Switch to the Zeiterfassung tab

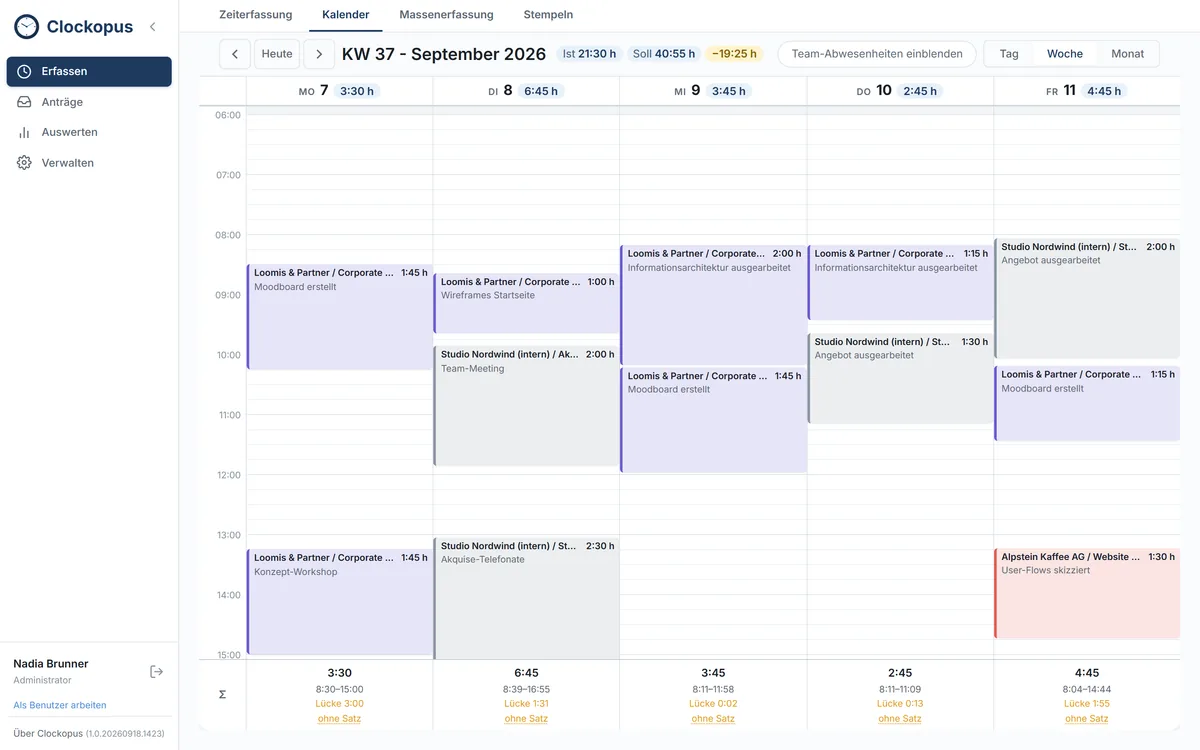[x=256, y=15]
